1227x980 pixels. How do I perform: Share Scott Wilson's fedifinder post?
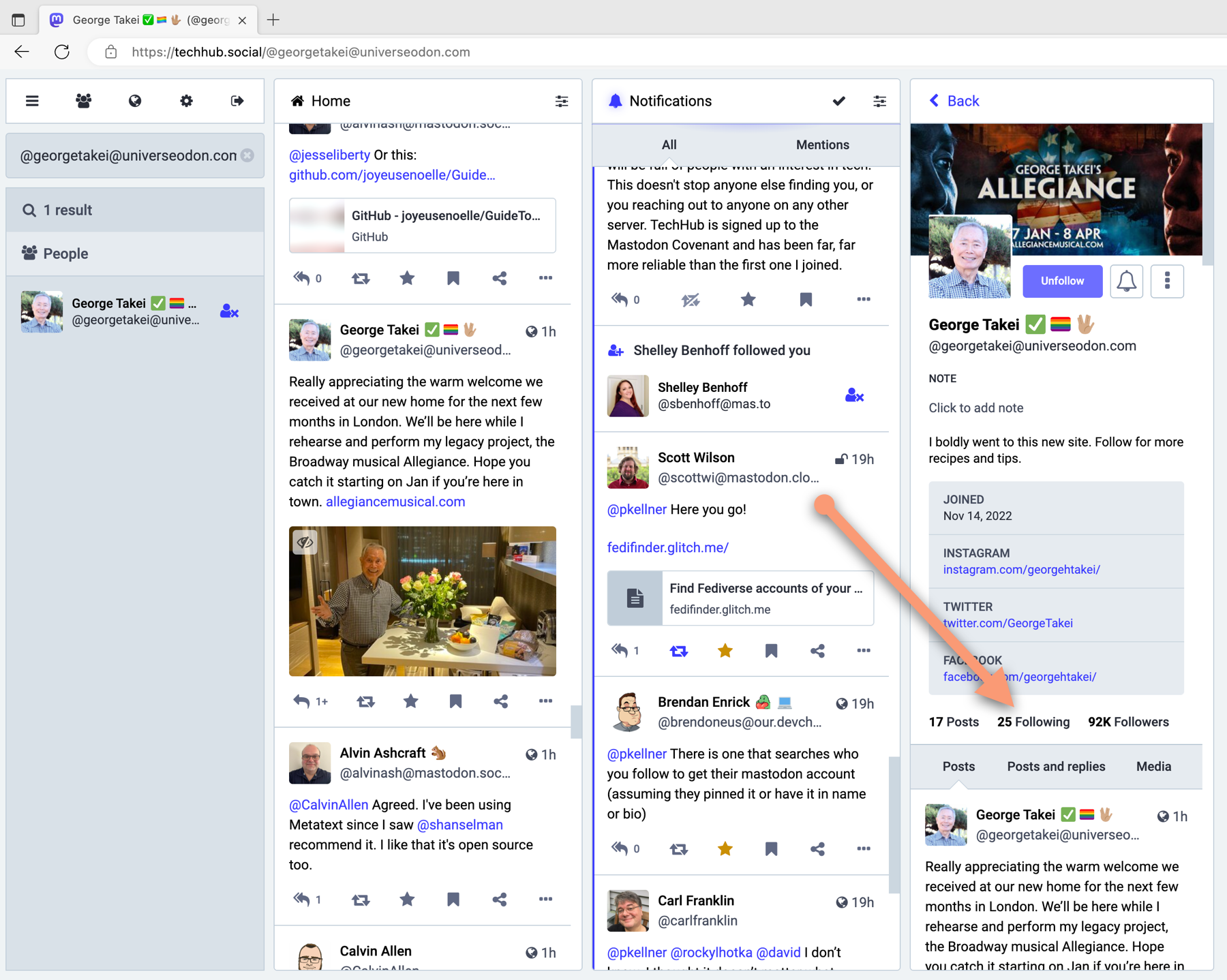817,651
